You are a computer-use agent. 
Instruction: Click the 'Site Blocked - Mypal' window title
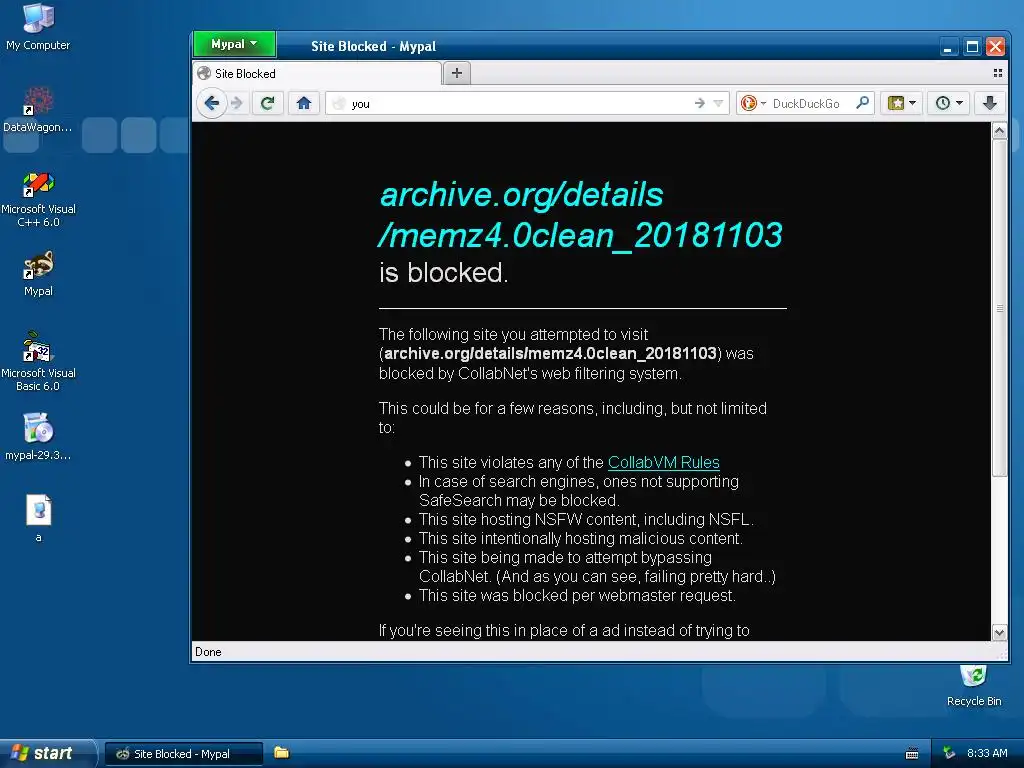point(373,46)
